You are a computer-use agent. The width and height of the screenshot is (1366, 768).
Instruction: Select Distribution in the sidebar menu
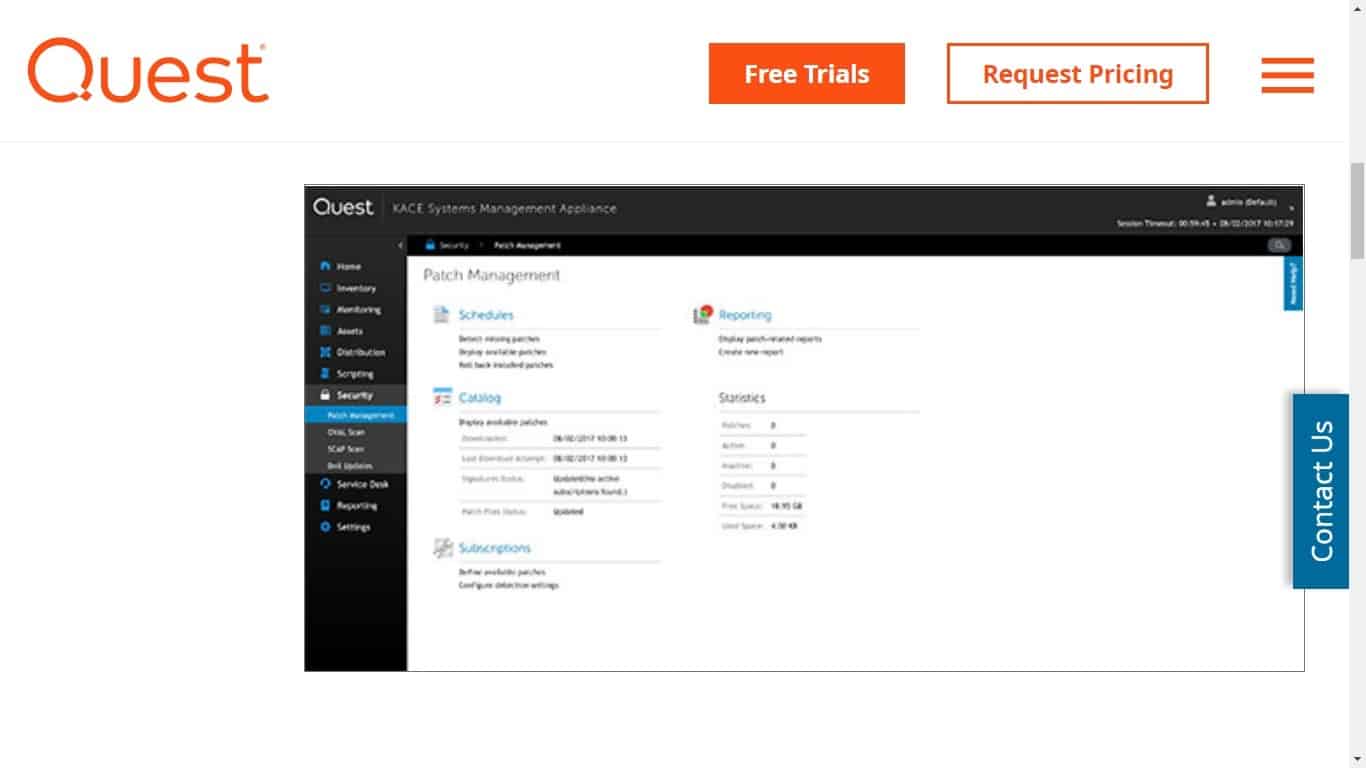[x=361, y=352]
